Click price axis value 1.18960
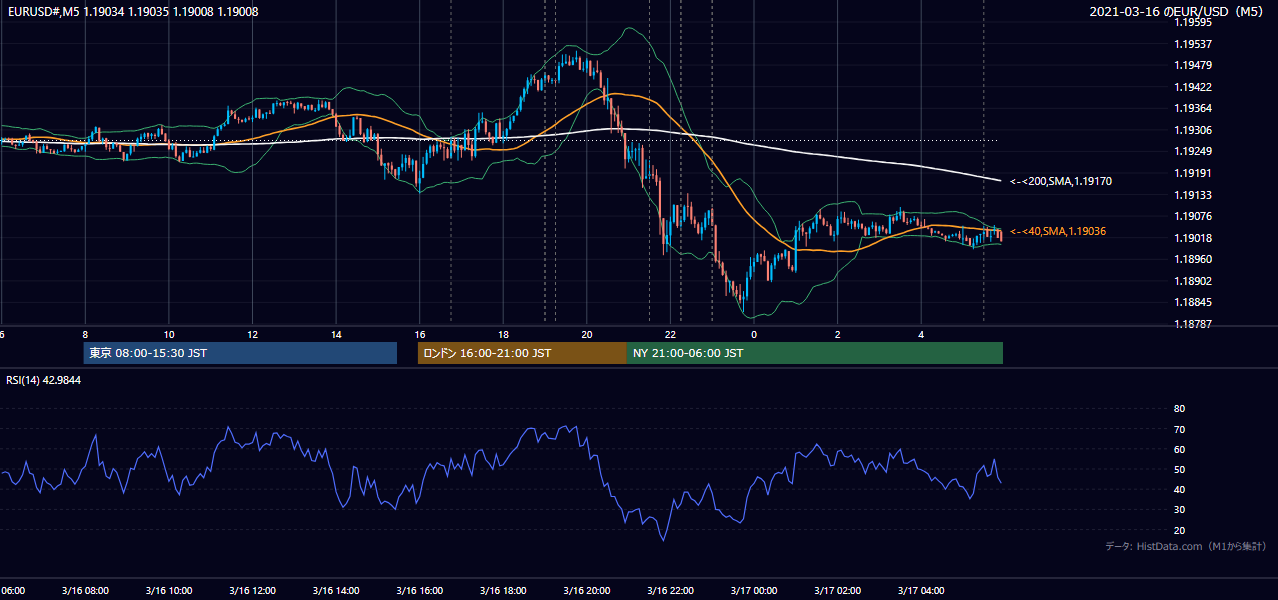The height and width of the screenshot is (600, 1278). [1193, 259]
